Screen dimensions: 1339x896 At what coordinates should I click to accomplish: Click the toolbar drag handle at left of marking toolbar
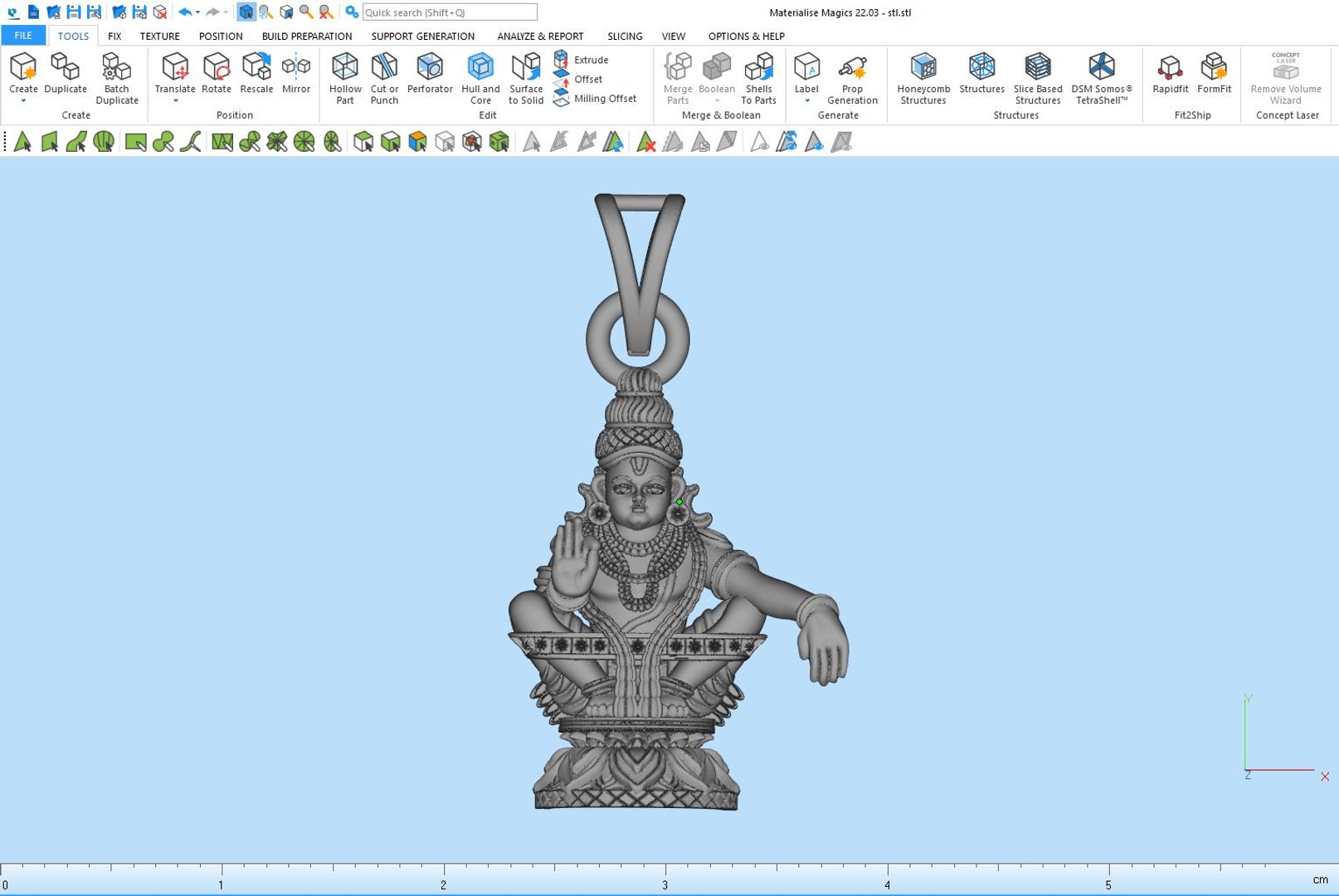(x=5, y=142)
